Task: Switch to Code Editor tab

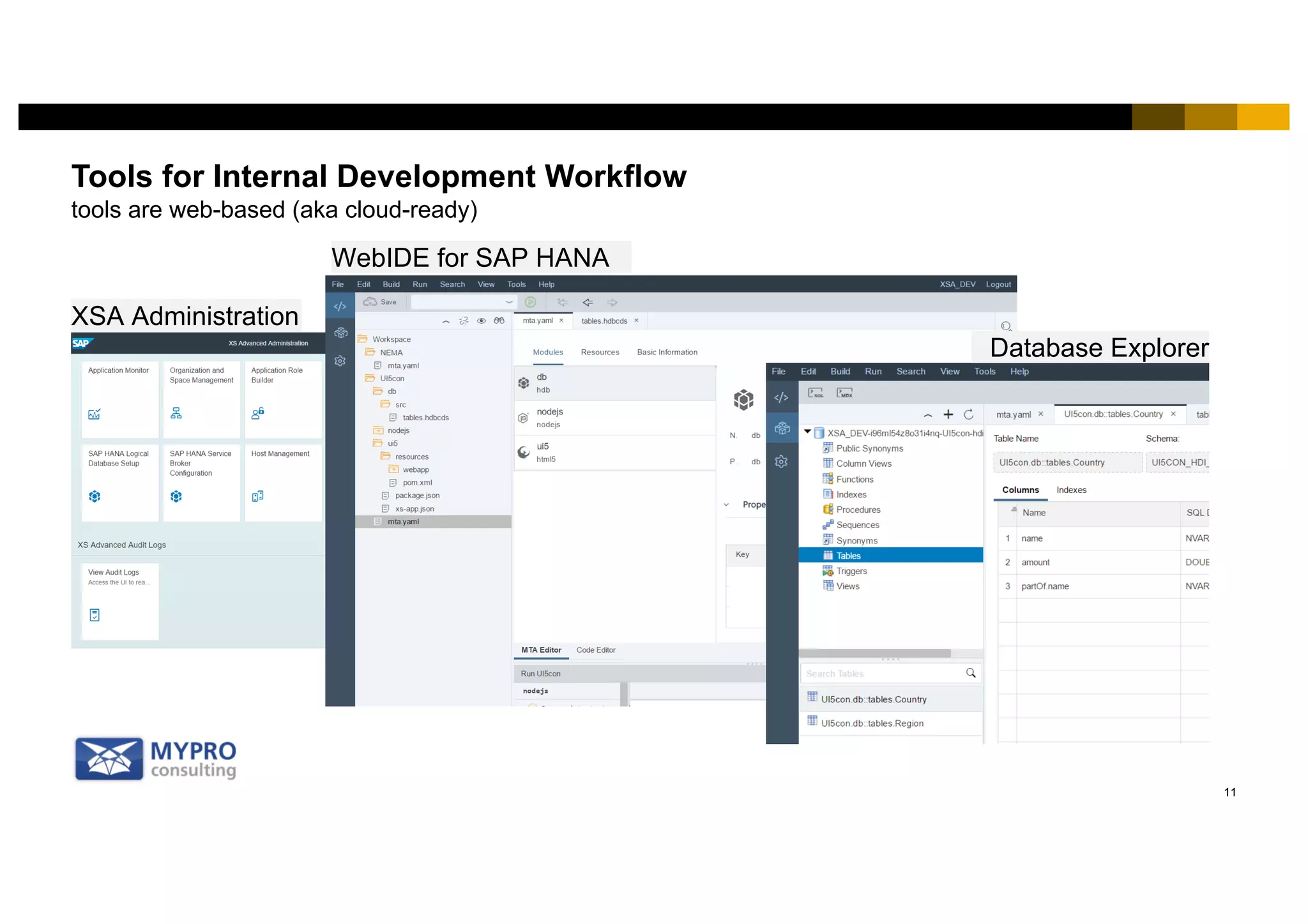Action: (x=596, y=650)
